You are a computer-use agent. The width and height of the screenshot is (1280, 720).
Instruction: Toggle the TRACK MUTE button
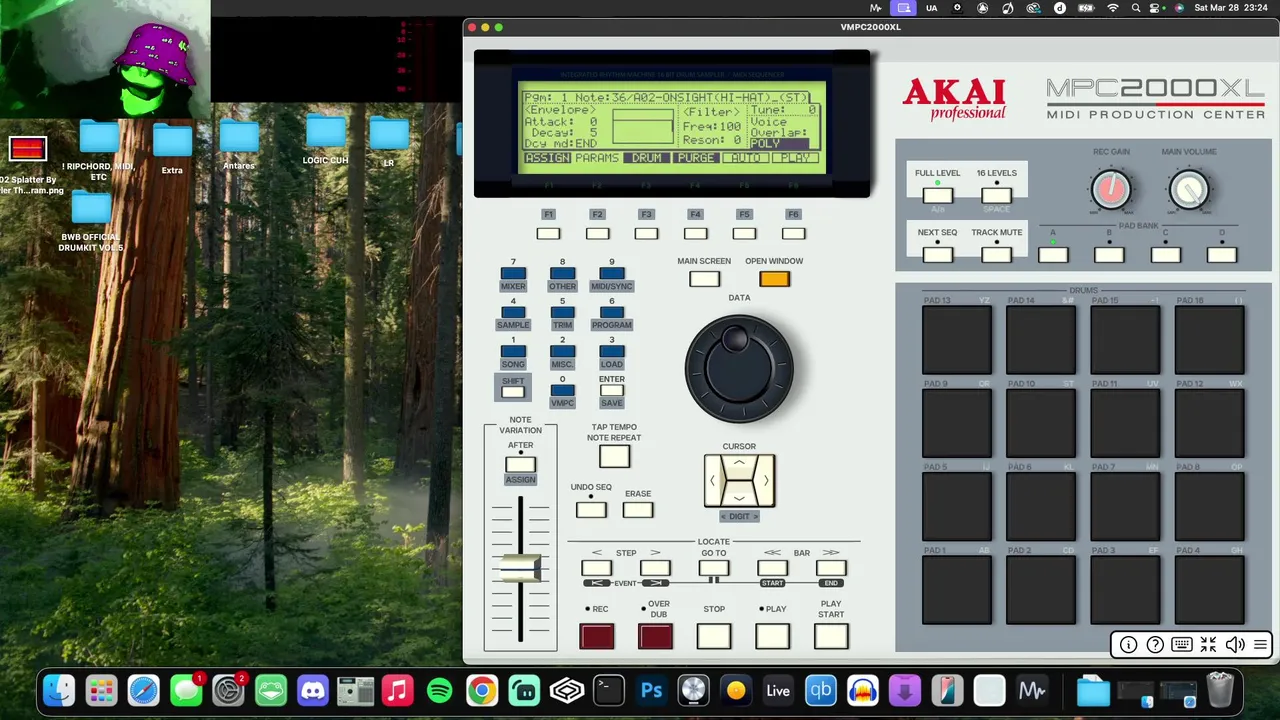[996, 255]
